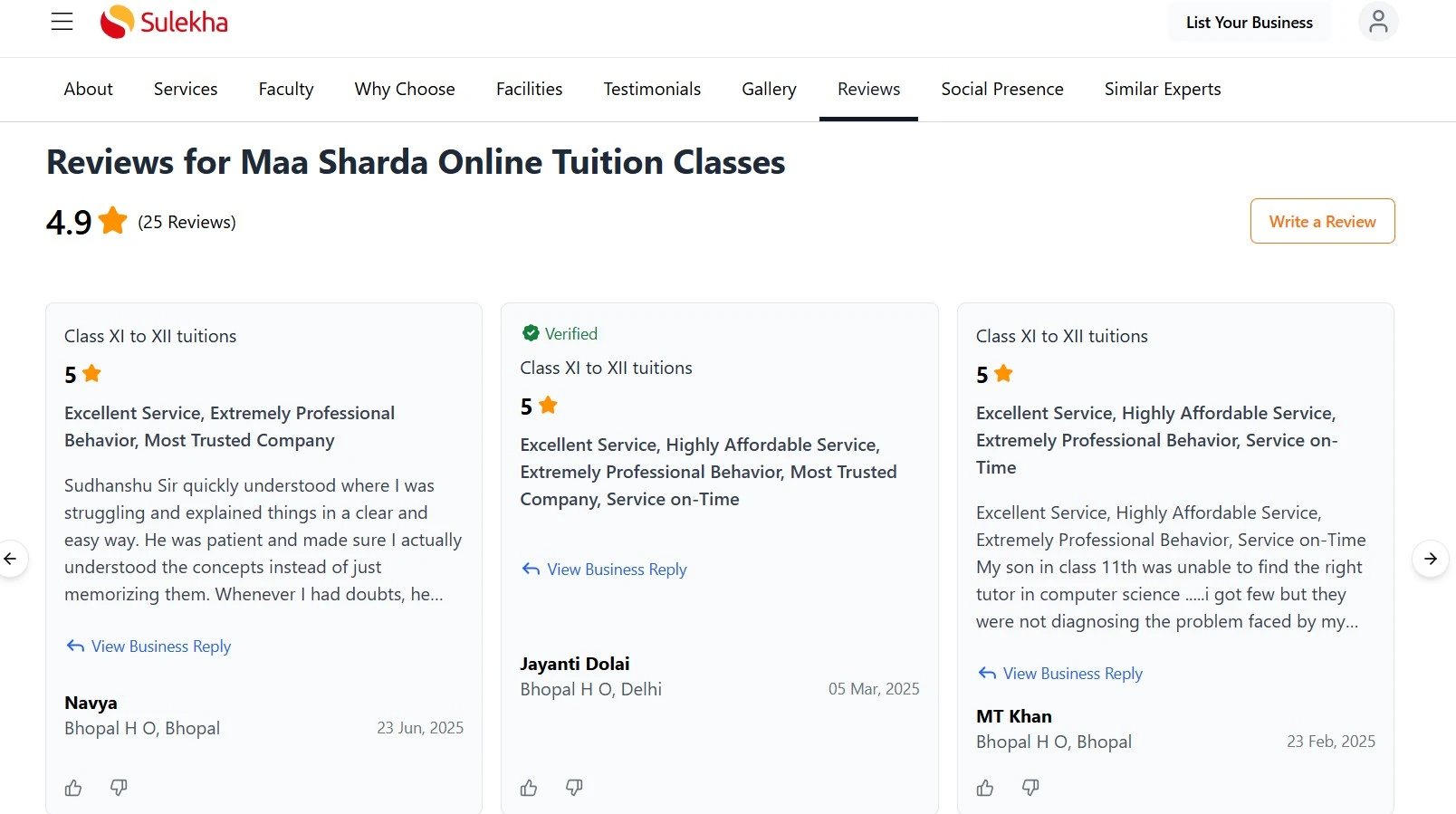Click the Verified badge on Jayanti's review
Viewport: 1456px width, 814px height.
click(x=560, y=333)
